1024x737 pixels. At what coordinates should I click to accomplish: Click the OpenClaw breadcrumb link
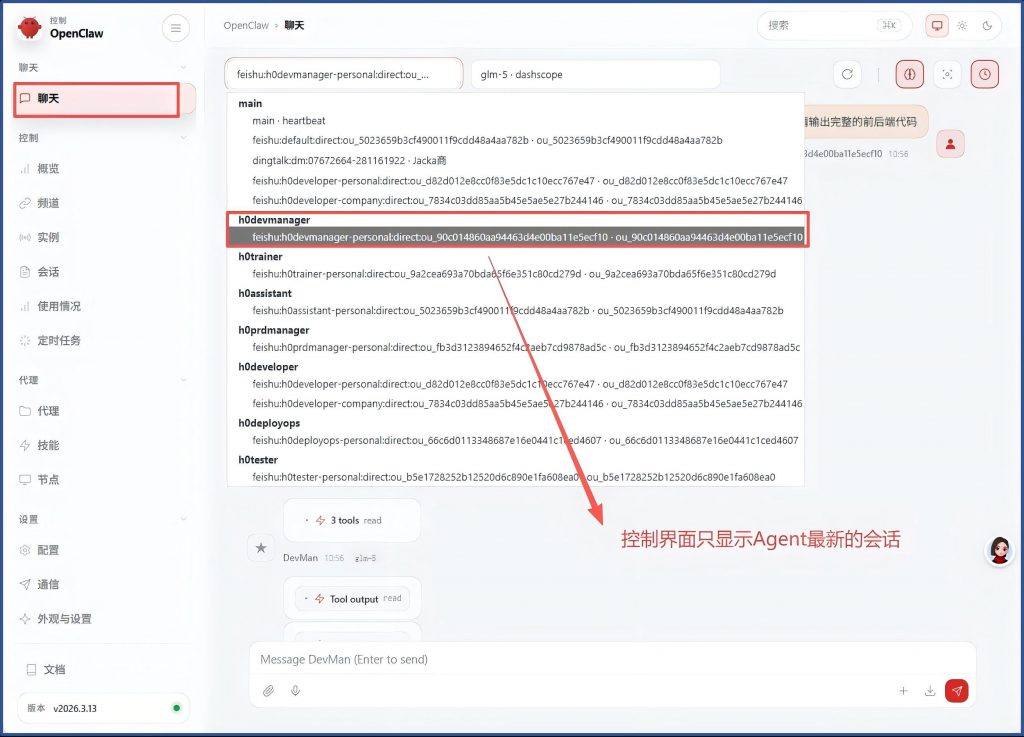tap(246, 26)
